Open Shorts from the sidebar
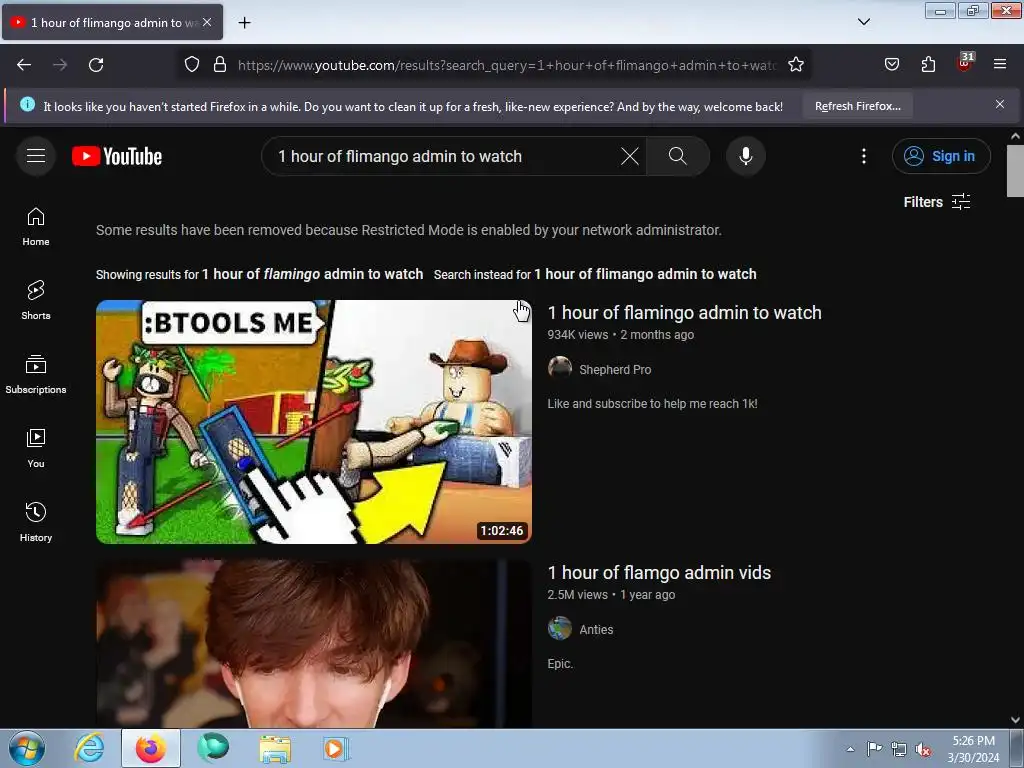 tap(36, 300)
